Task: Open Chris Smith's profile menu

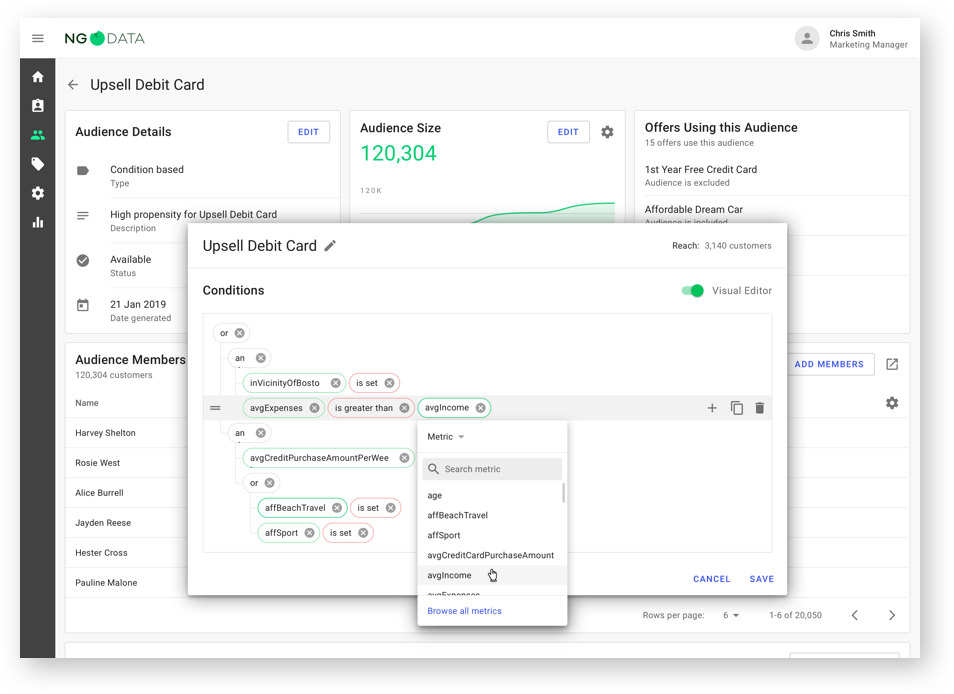Action: coord(806,39)
